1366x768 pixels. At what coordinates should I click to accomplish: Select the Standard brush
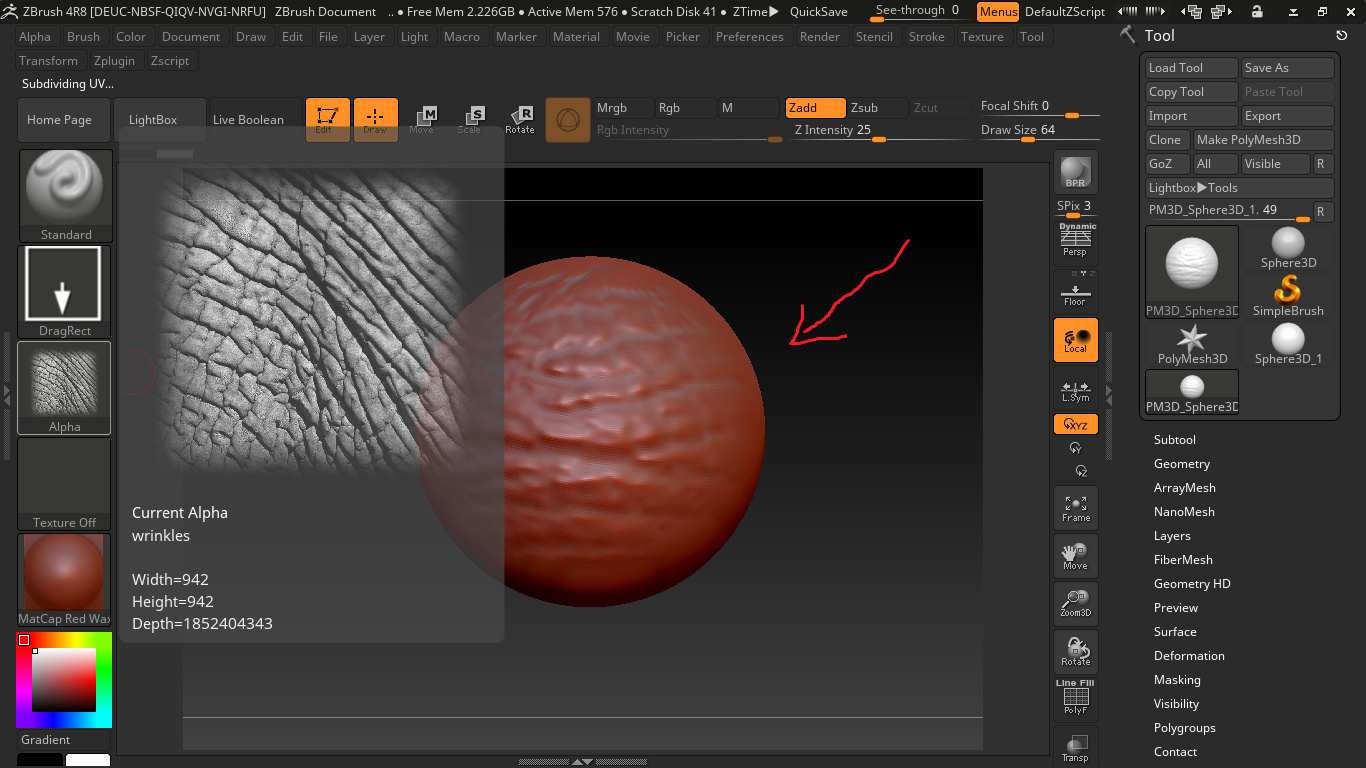tap(65, 190)
